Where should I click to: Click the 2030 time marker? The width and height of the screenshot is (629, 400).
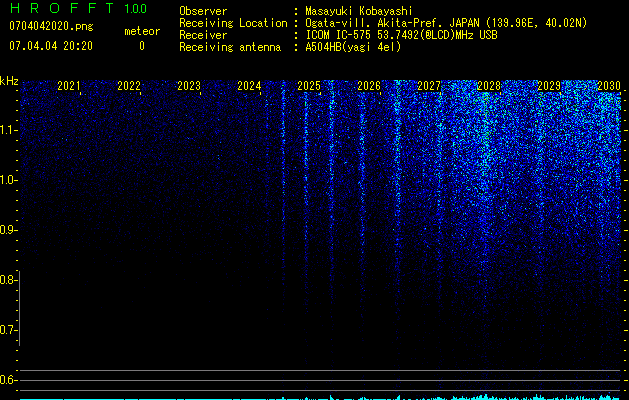(x=609, y=86)
